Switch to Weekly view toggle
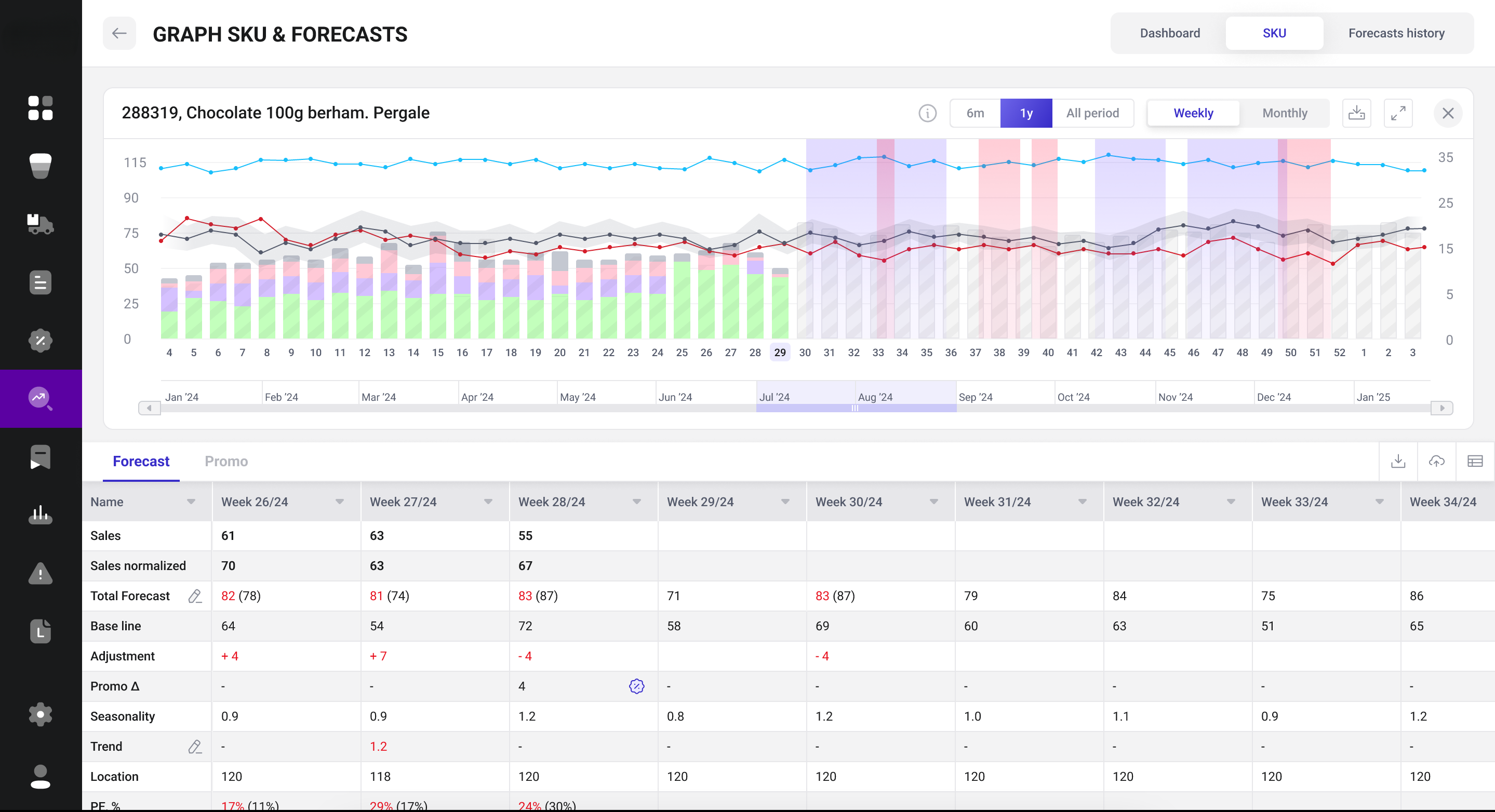The width and height of the screenshot is (1495, 812). pyautogui.click(x=1193, y=112)
